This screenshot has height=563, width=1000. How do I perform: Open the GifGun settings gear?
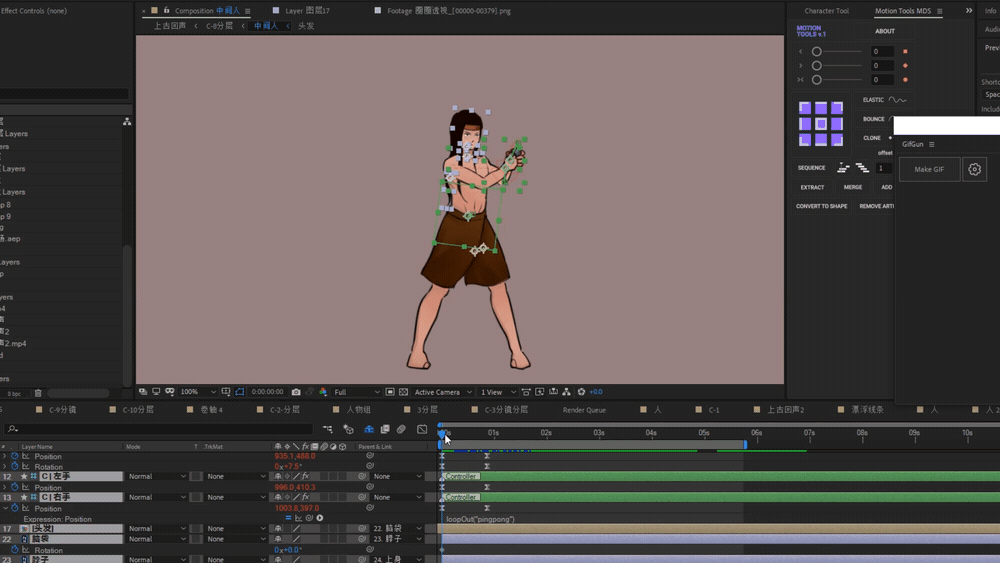(974, 170)
